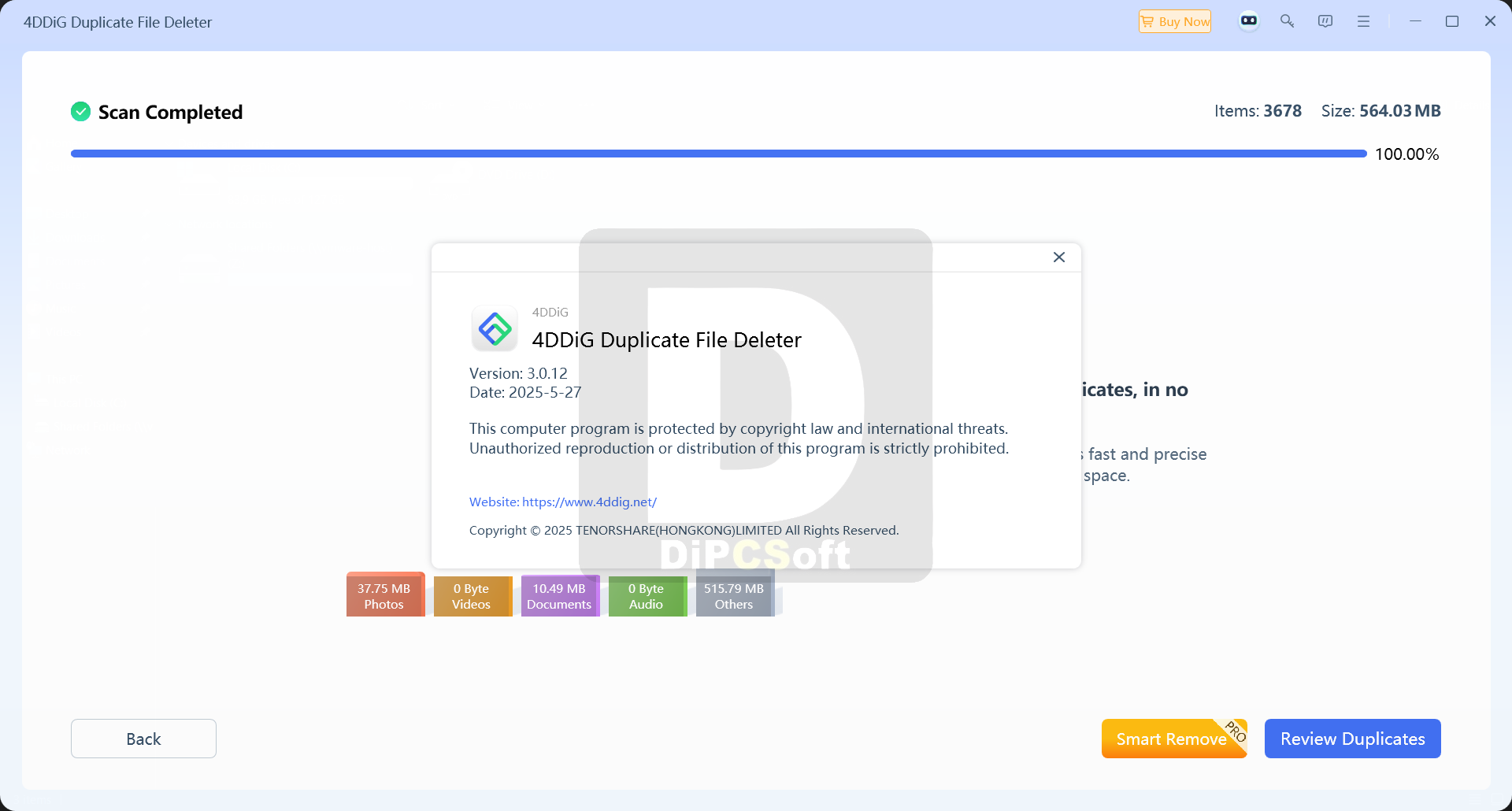
Task: Open the chat assistant robot icon
Action: click(1249, 21)
